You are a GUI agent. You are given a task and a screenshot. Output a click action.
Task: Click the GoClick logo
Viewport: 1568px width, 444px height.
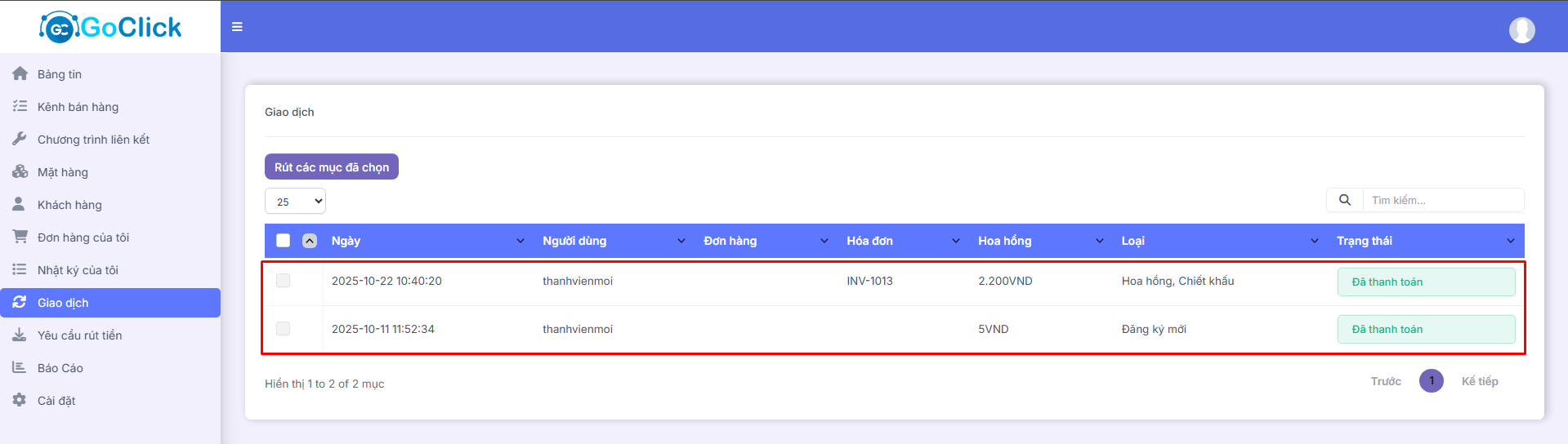pos(111,27)
